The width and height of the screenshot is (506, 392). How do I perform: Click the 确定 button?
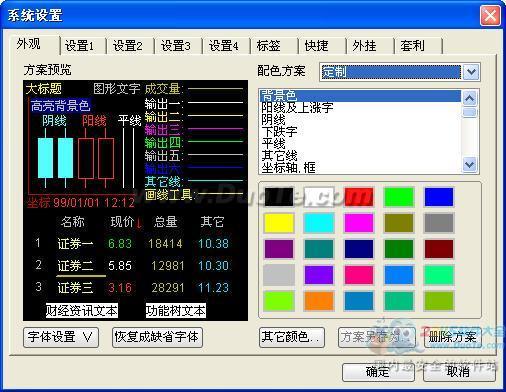click(378, 371)
